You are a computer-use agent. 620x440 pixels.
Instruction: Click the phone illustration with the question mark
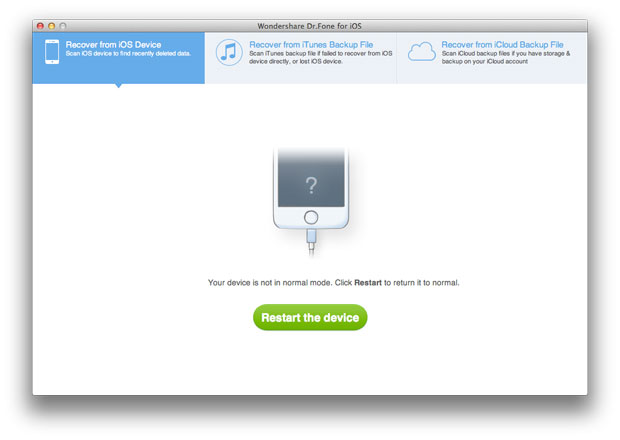pyautogui.click(x=311, y=202)
